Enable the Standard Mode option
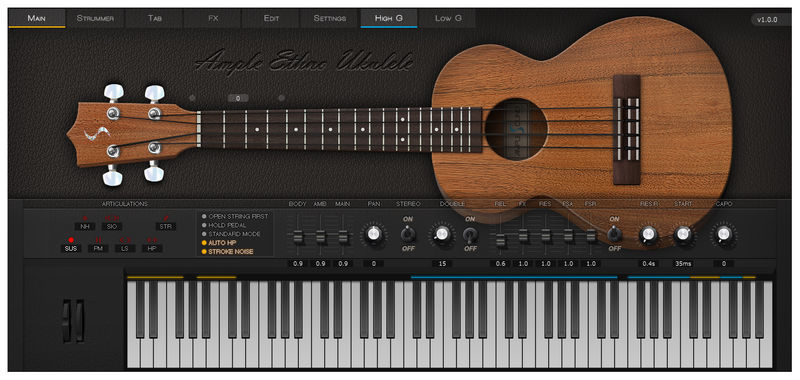Screen dimensions: 800x380 click(231, 234)
